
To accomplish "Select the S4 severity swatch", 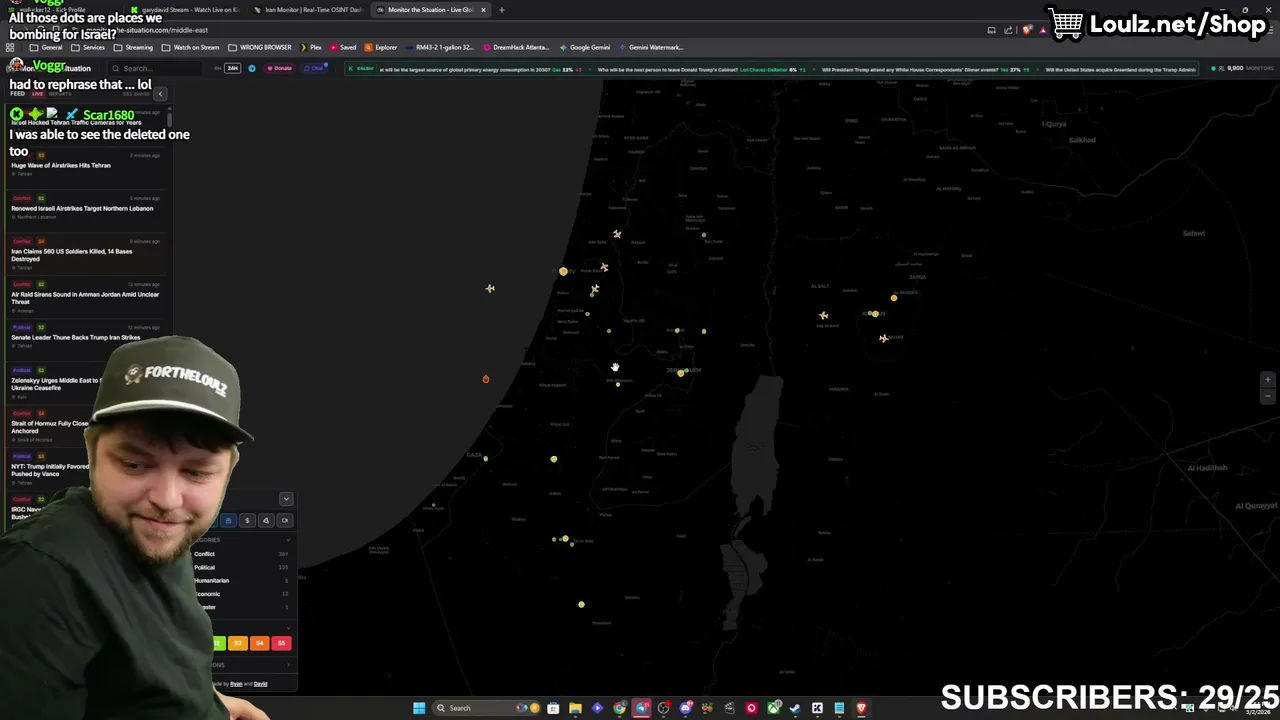I will coord(260,643).
